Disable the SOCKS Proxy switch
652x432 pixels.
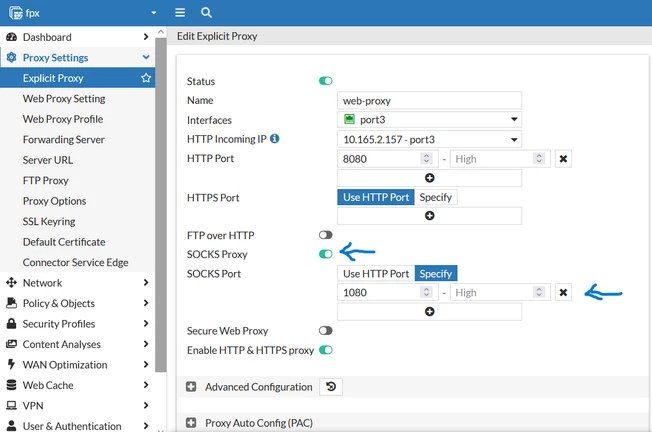[x=326, y=254]
